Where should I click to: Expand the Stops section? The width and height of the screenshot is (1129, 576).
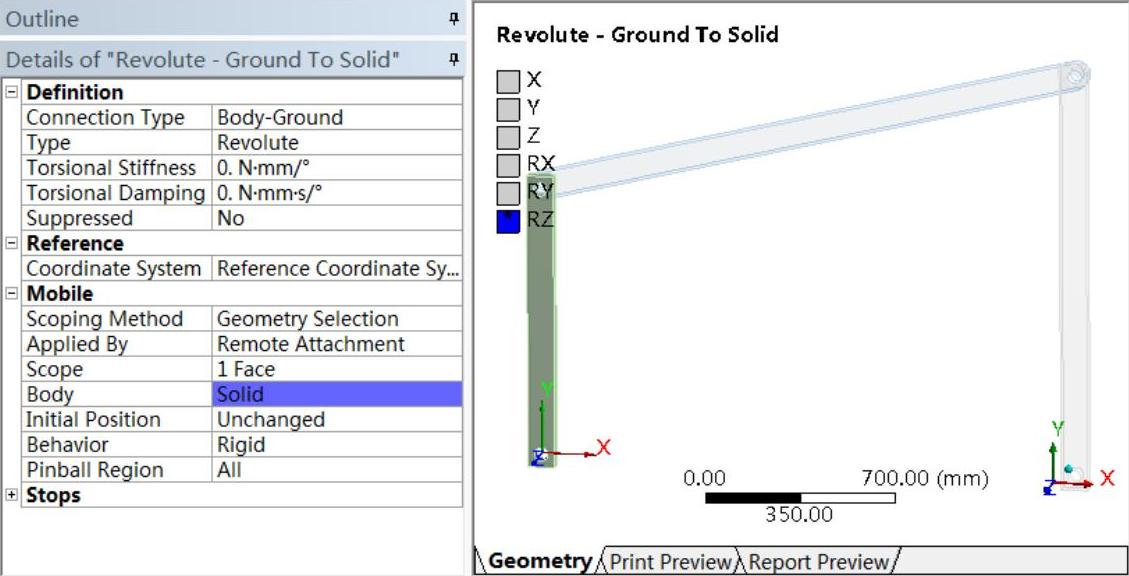click(x=11, y=496)
